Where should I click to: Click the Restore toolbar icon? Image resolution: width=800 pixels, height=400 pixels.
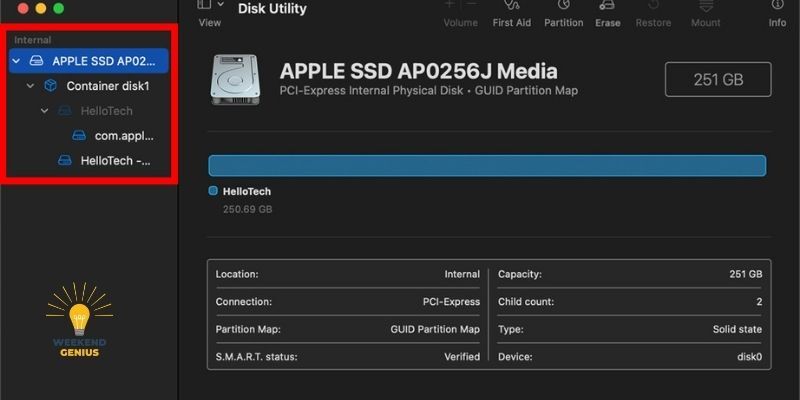point(654,5)
